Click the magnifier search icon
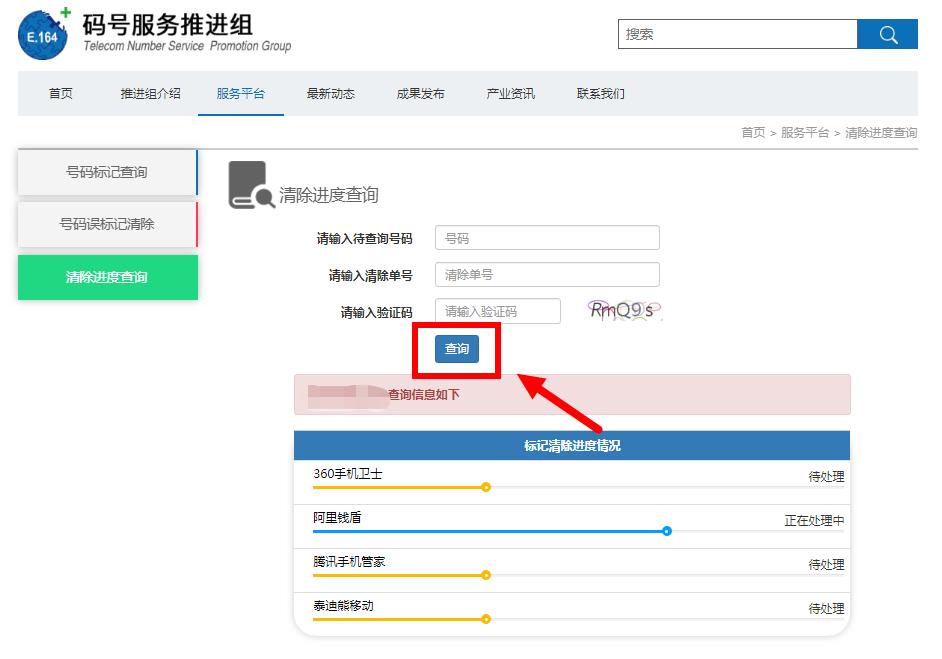Image resolution: width=942 pixels, height=659 pixels. coord(888,33)
